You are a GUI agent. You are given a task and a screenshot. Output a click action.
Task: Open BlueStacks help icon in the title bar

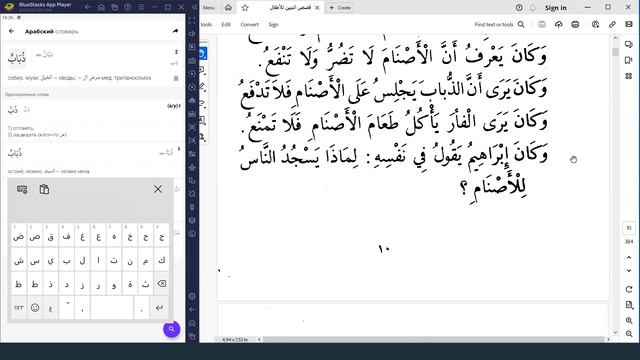point(128,7)
